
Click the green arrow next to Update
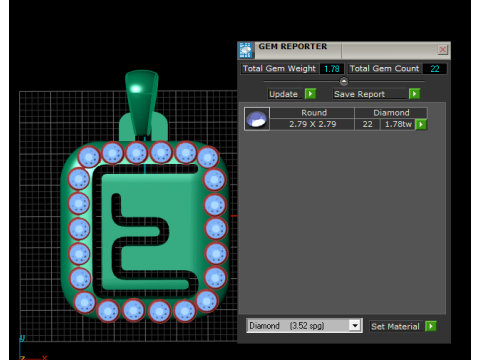coord(310,94)
